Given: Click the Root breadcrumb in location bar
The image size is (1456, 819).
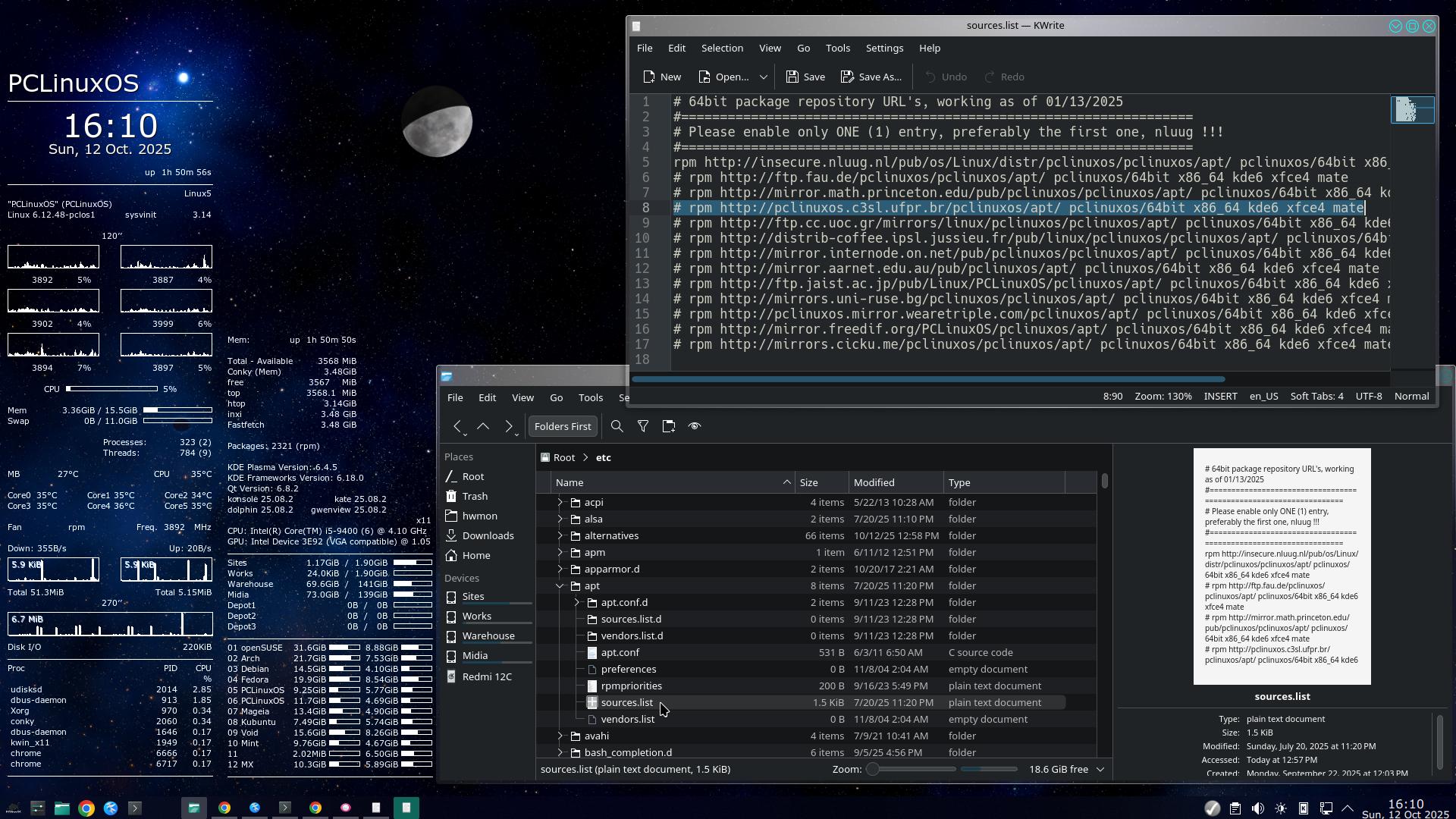Looking at the screenshot, I should (x=563, y=457).
